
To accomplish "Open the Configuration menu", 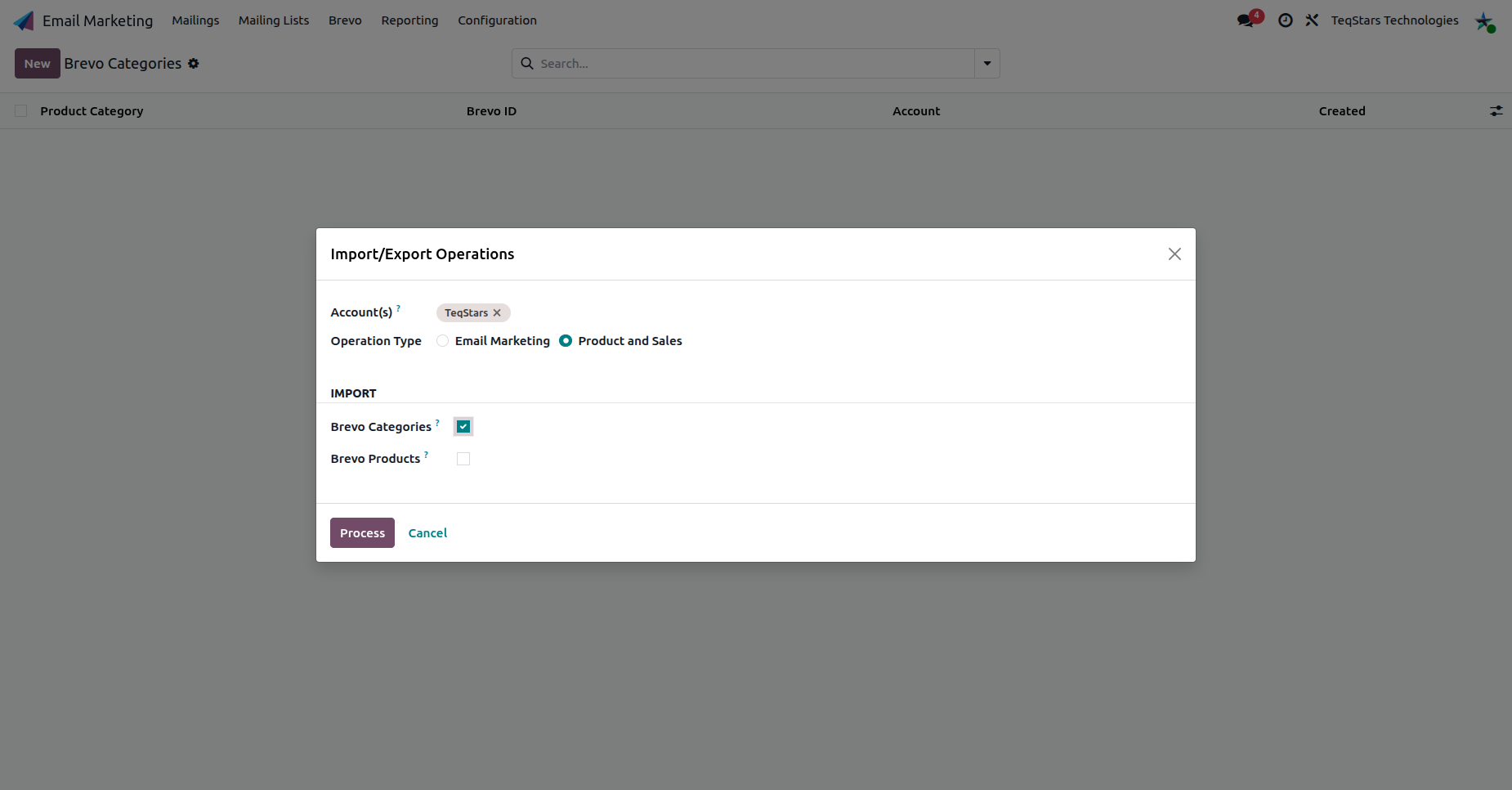I will coord(497,20).
